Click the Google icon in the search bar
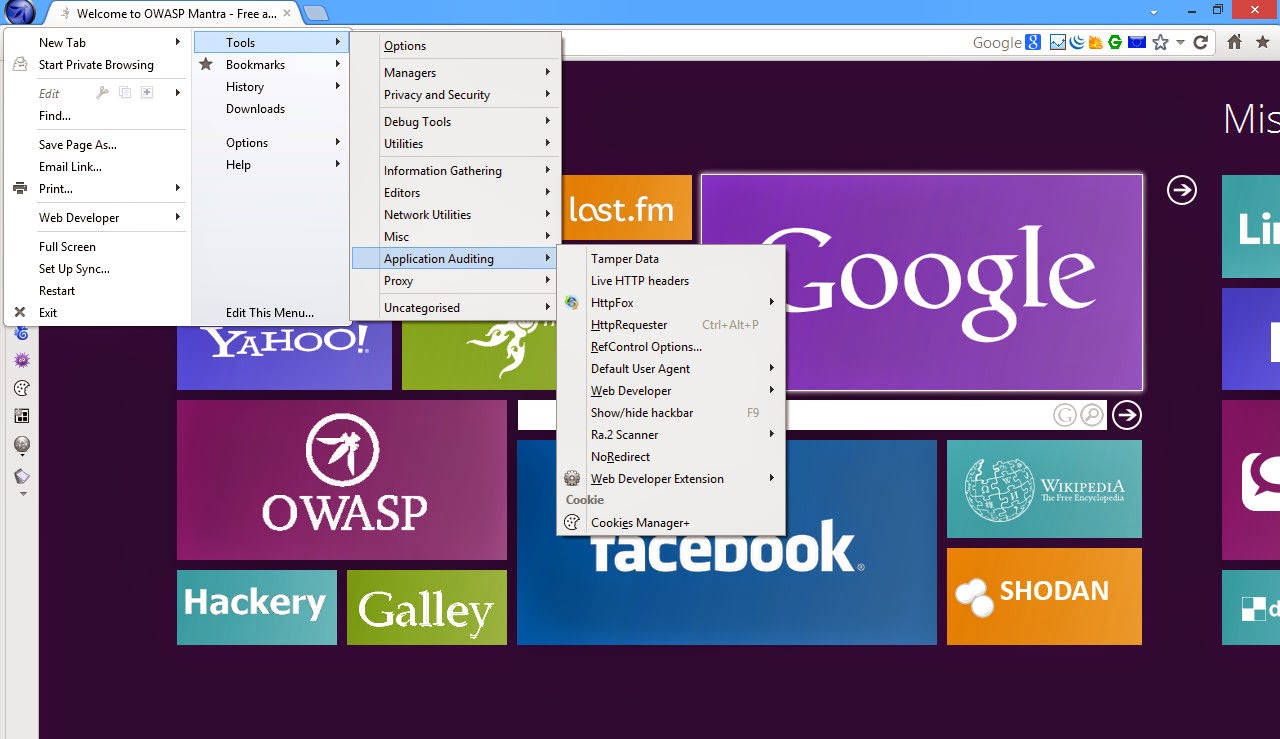This screenshot has height=739, width=1280. coord(1032,43)
